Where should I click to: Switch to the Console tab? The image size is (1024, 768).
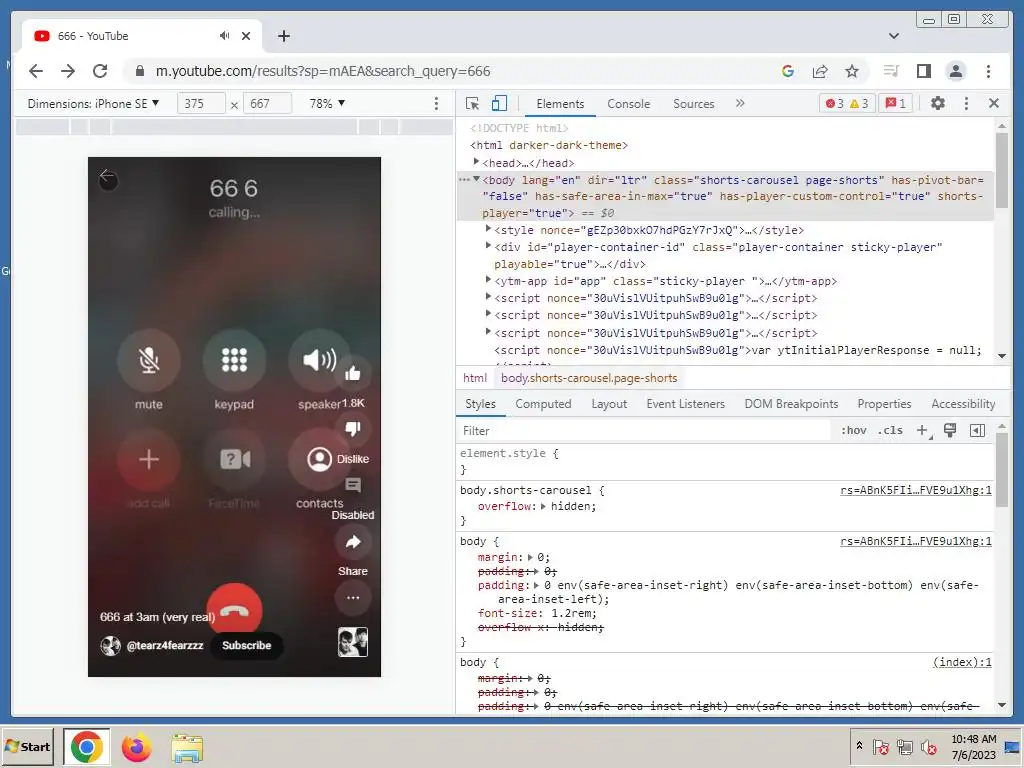click(x=628, y=104)
